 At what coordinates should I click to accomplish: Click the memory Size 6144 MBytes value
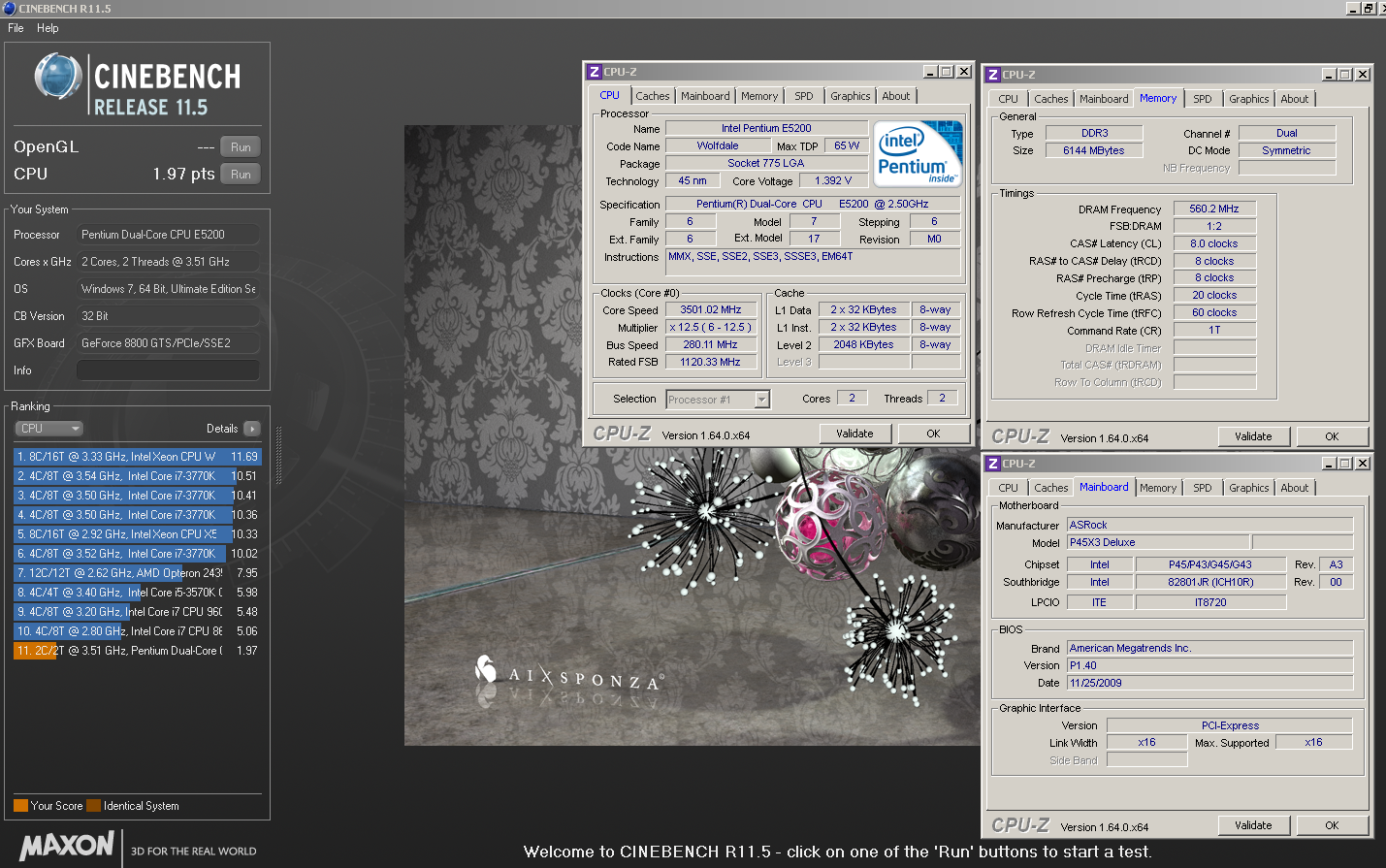1094,150
